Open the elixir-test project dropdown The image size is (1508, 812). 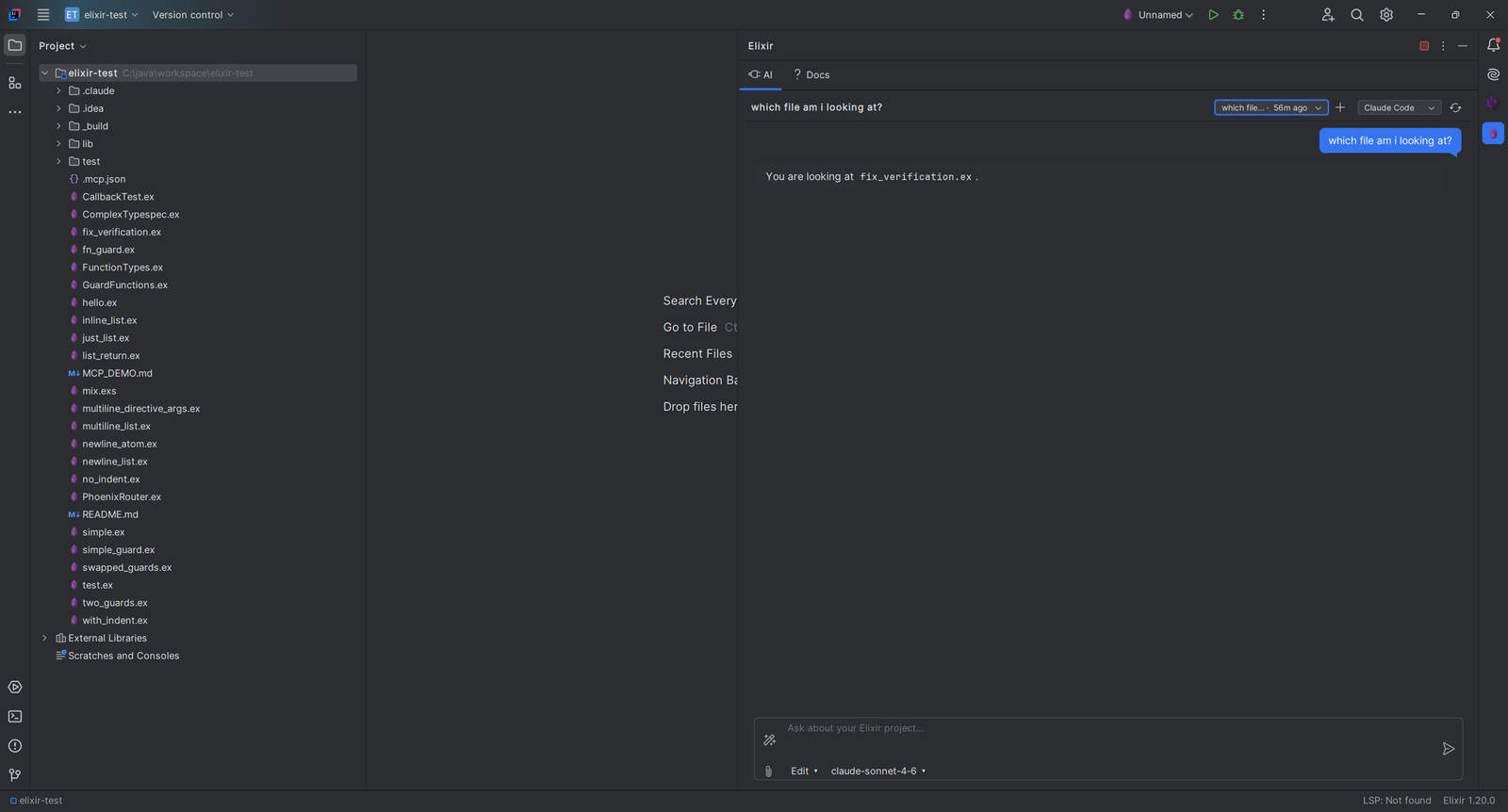coord(102,15)
